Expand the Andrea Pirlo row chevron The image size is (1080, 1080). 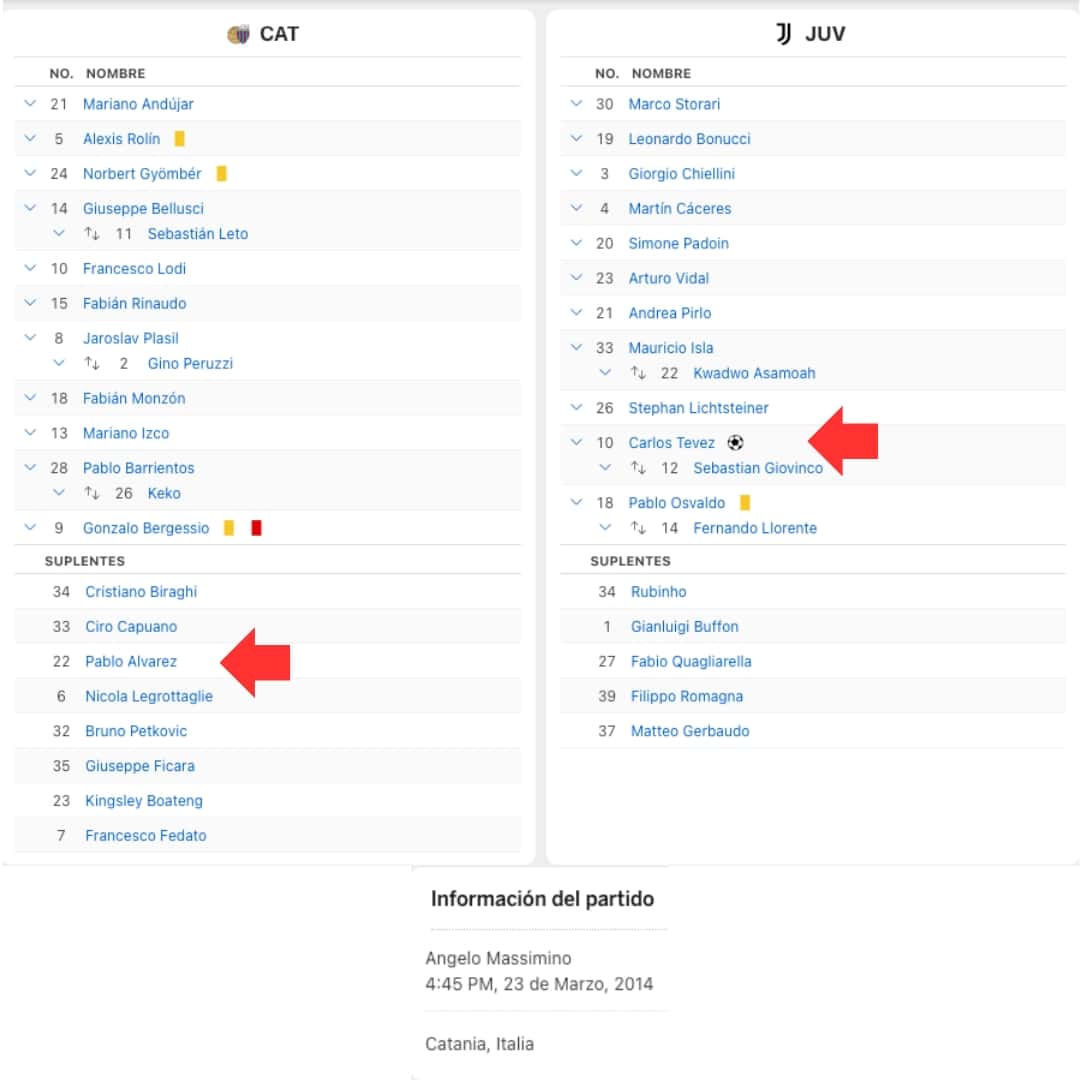tap(576, 313)
